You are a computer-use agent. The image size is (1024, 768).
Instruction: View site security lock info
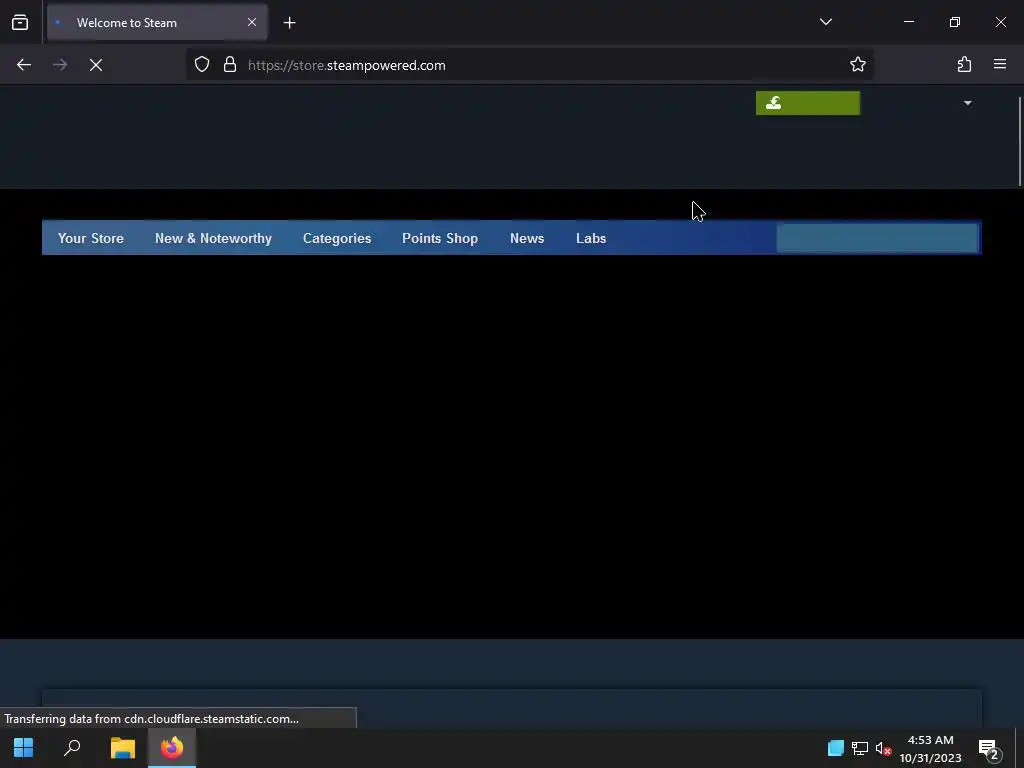pos(230,65)
